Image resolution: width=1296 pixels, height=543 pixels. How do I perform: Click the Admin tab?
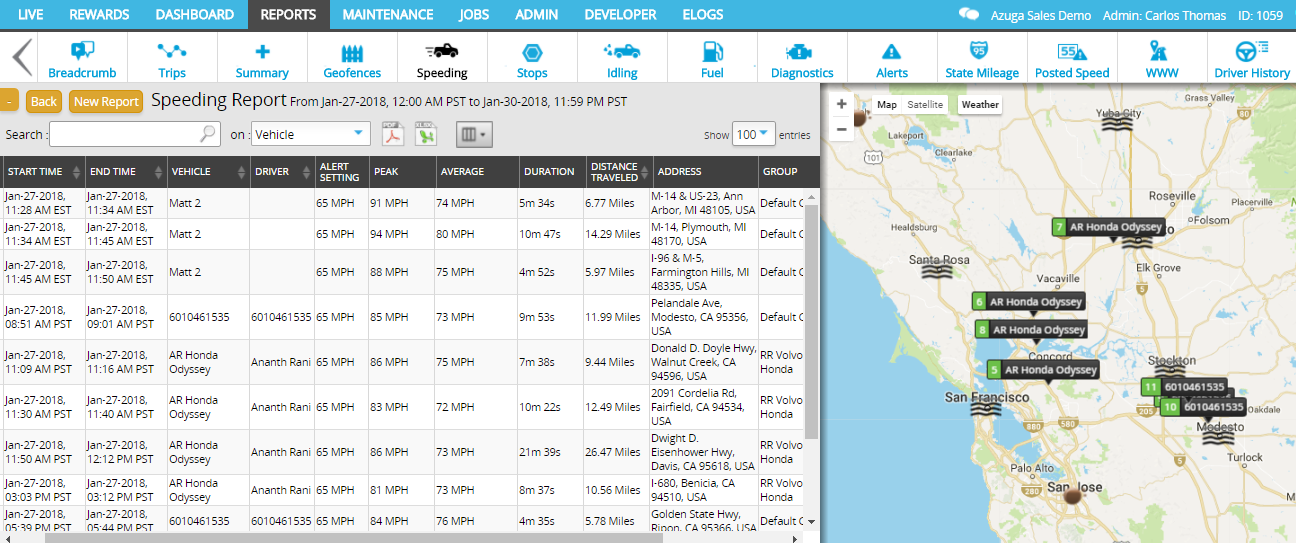pos(537,15)
